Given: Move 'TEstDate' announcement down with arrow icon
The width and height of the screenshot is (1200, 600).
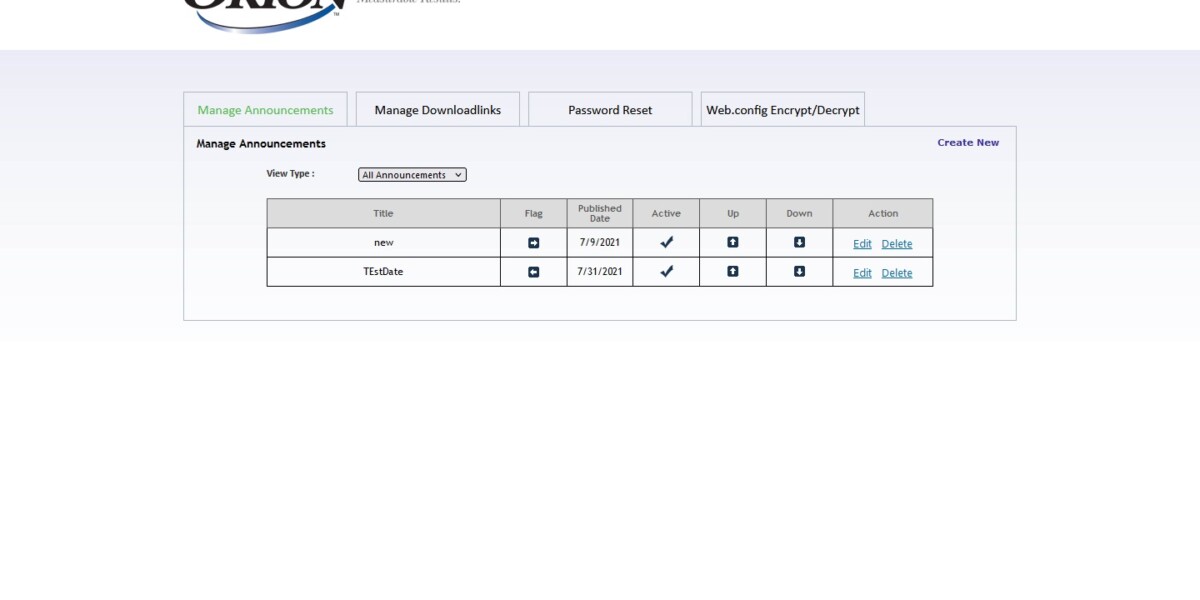Looking at the screenshot, I should point(799,271).
